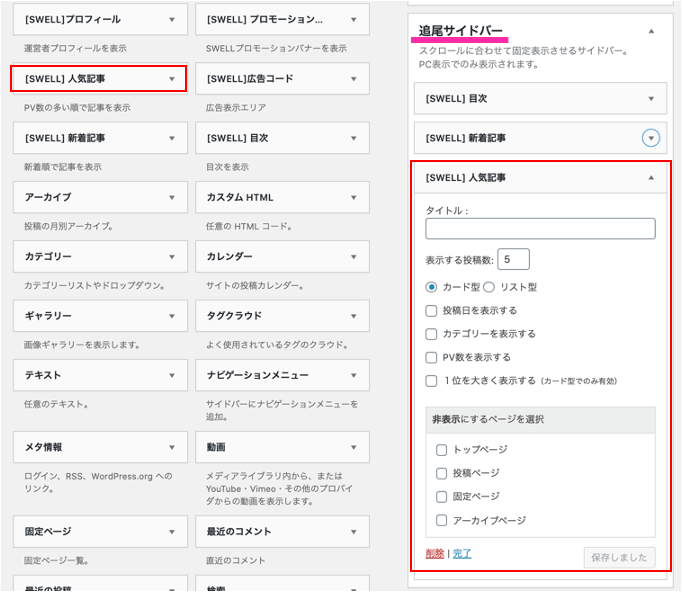
Task: Check 固定ページ under hidden pages
Action: click(441, 497)
